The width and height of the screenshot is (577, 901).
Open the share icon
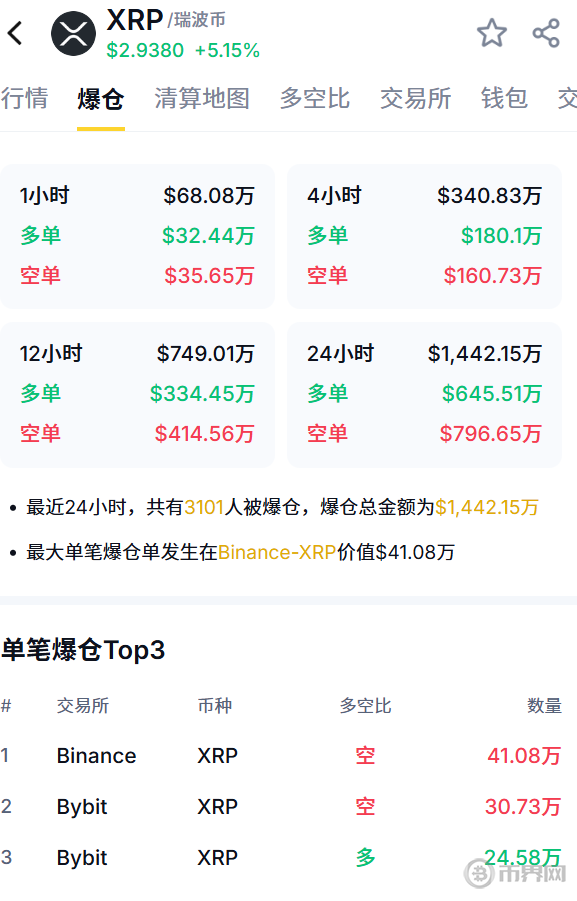pos(546,33)
